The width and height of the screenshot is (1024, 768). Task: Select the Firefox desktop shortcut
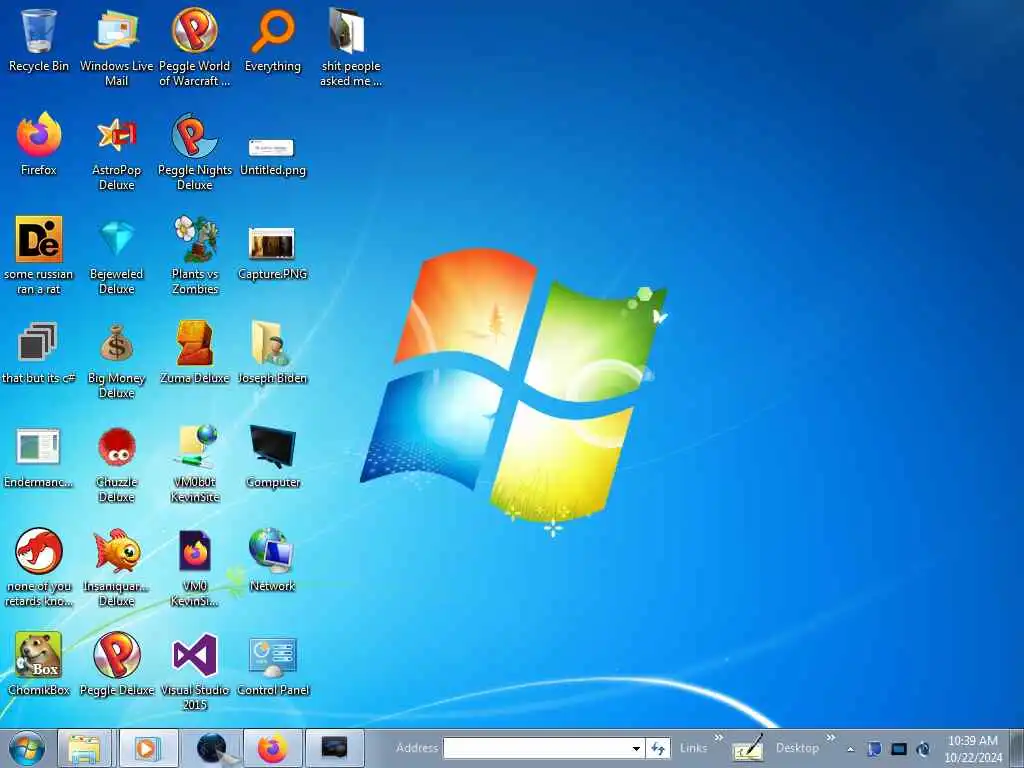pos(39,144)
